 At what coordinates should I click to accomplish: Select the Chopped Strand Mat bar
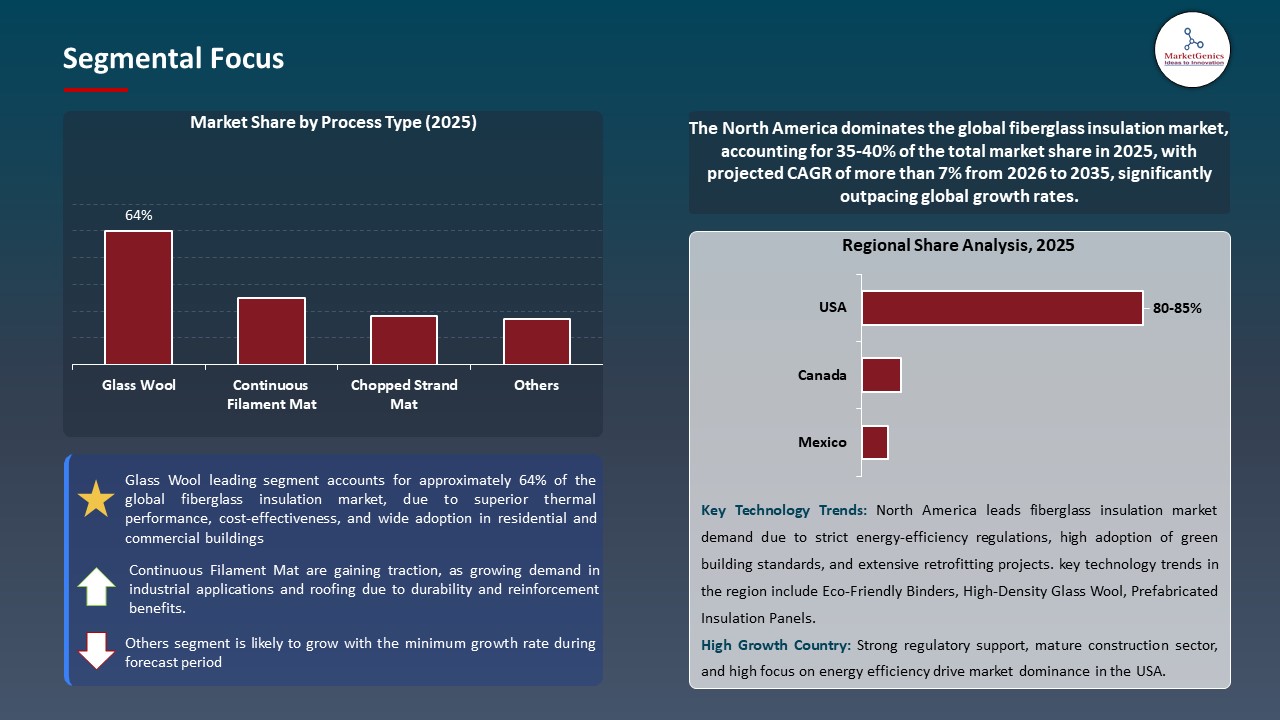404,340
